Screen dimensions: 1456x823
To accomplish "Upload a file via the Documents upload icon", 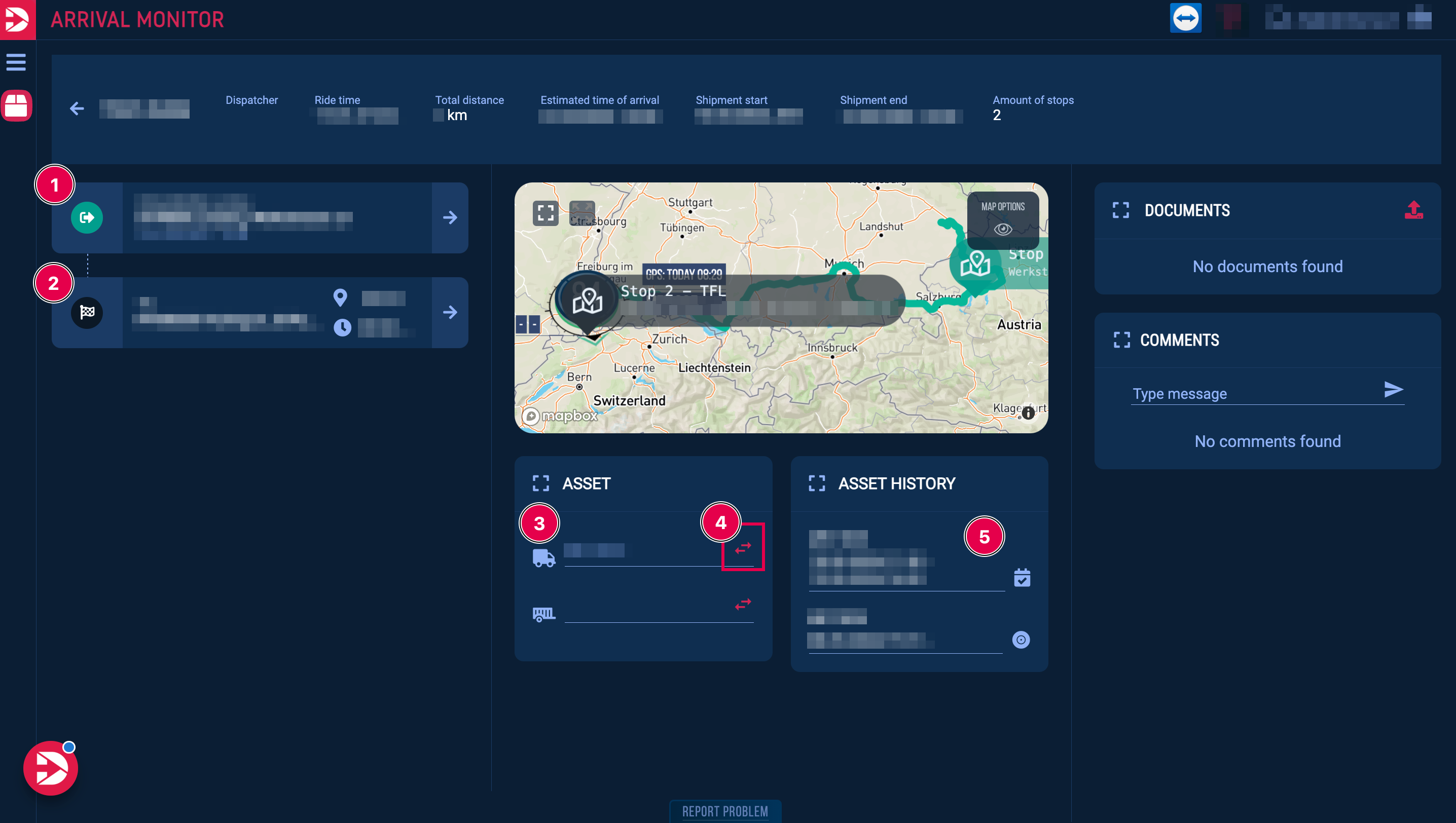I will (x=1414, y=210).
